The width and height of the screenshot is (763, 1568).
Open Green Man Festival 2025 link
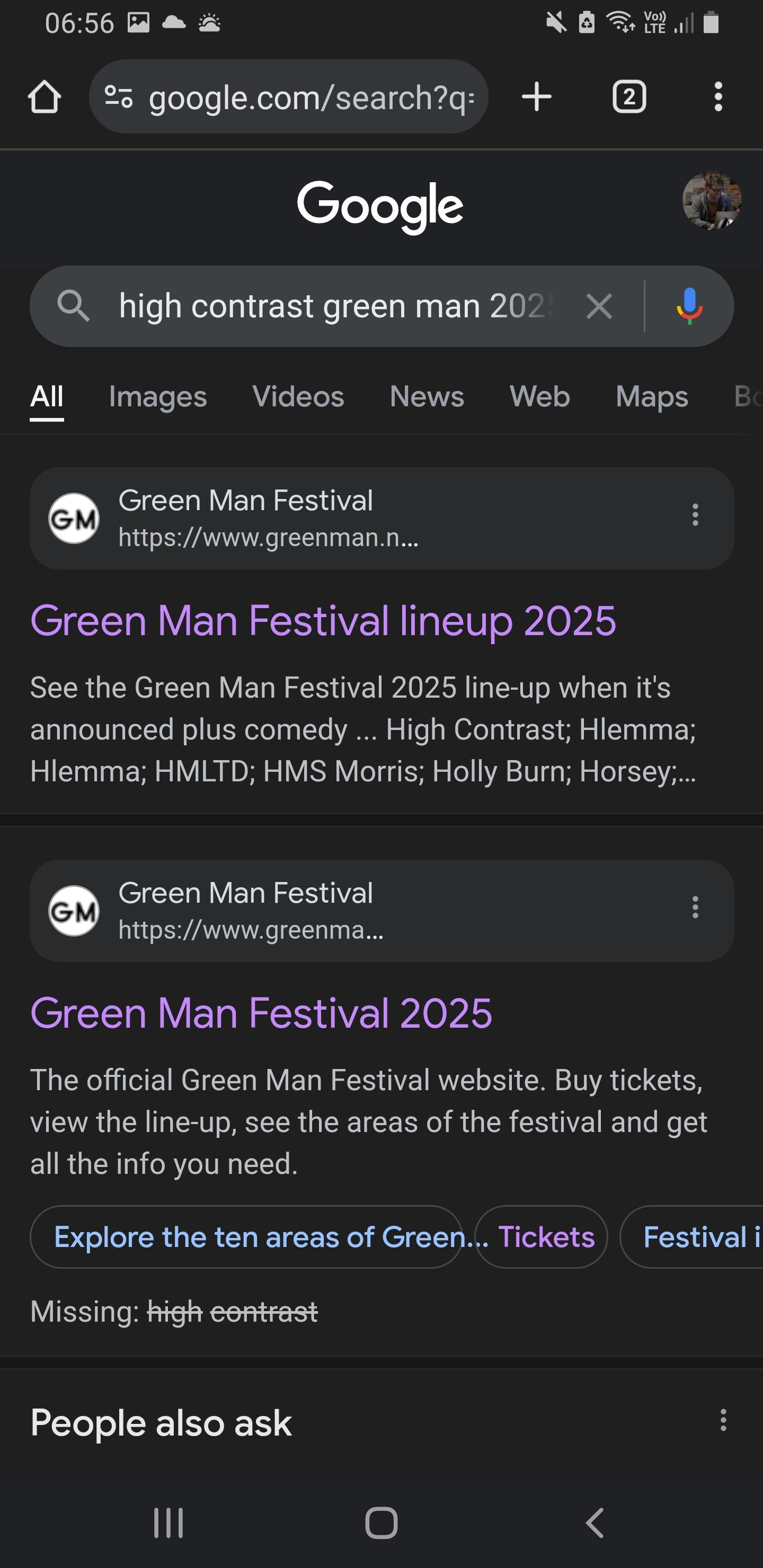pyautogui.click(x=261, y=1013)
